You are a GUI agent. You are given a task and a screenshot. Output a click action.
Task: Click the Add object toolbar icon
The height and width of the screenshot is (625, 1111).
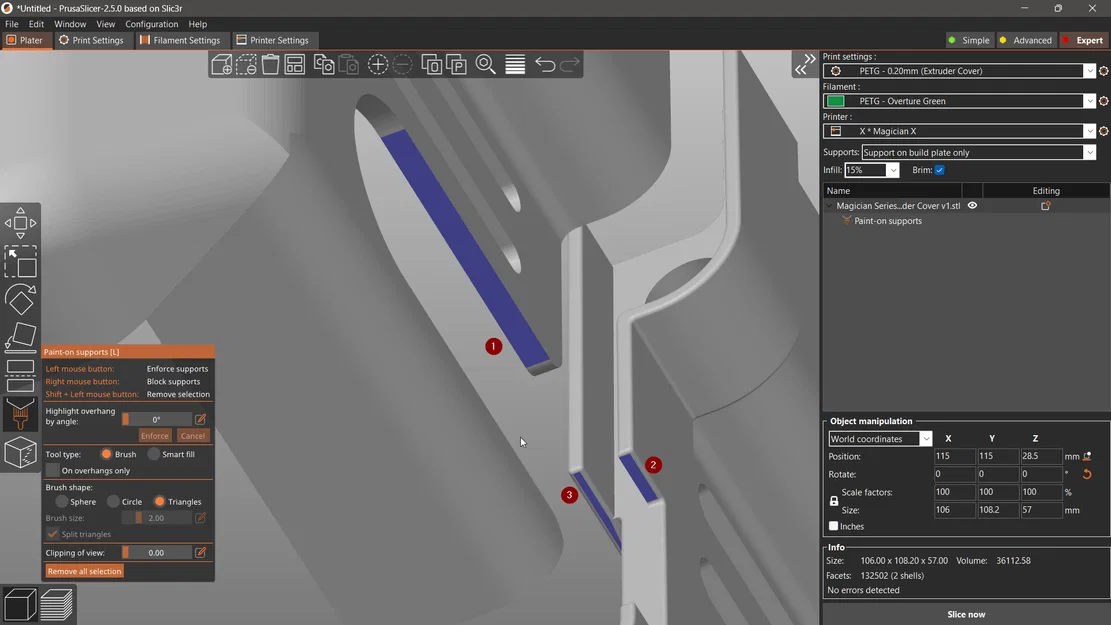pos(222,64)
